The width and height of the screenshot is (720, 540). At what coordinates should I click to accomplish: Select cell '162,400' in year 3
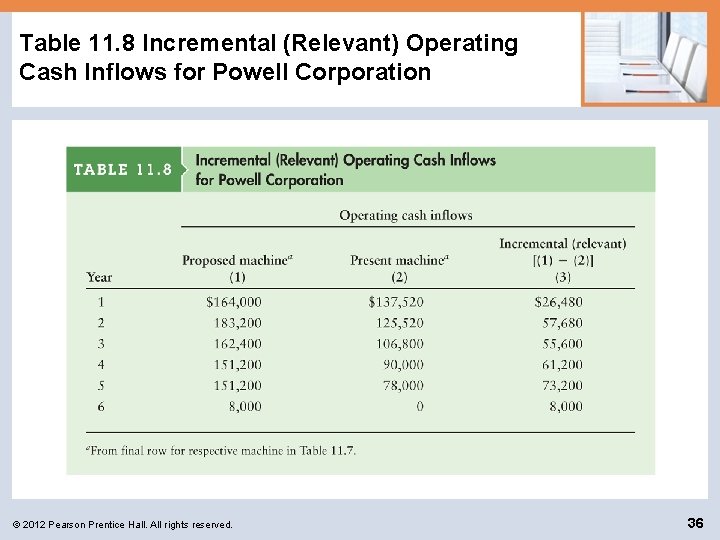[x=238, y=344]
